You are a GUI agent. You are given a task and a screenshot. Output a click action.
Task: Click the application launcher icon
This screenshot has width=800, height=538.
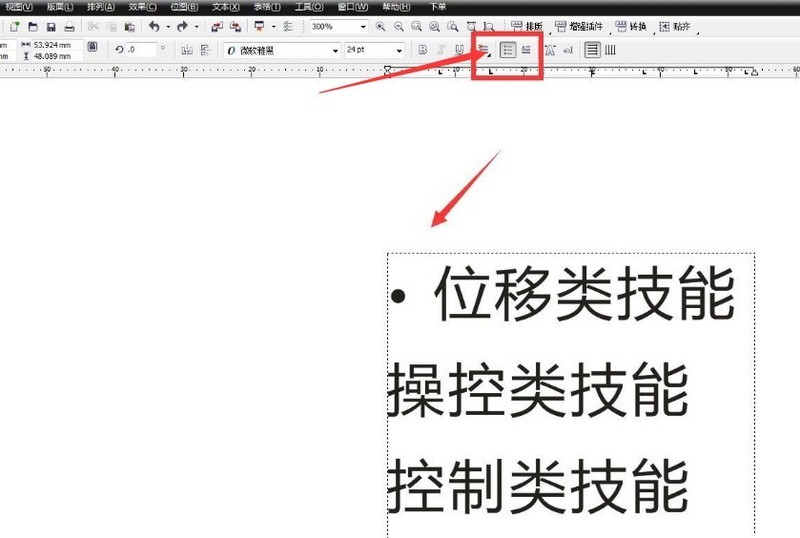tap(259, 27)
